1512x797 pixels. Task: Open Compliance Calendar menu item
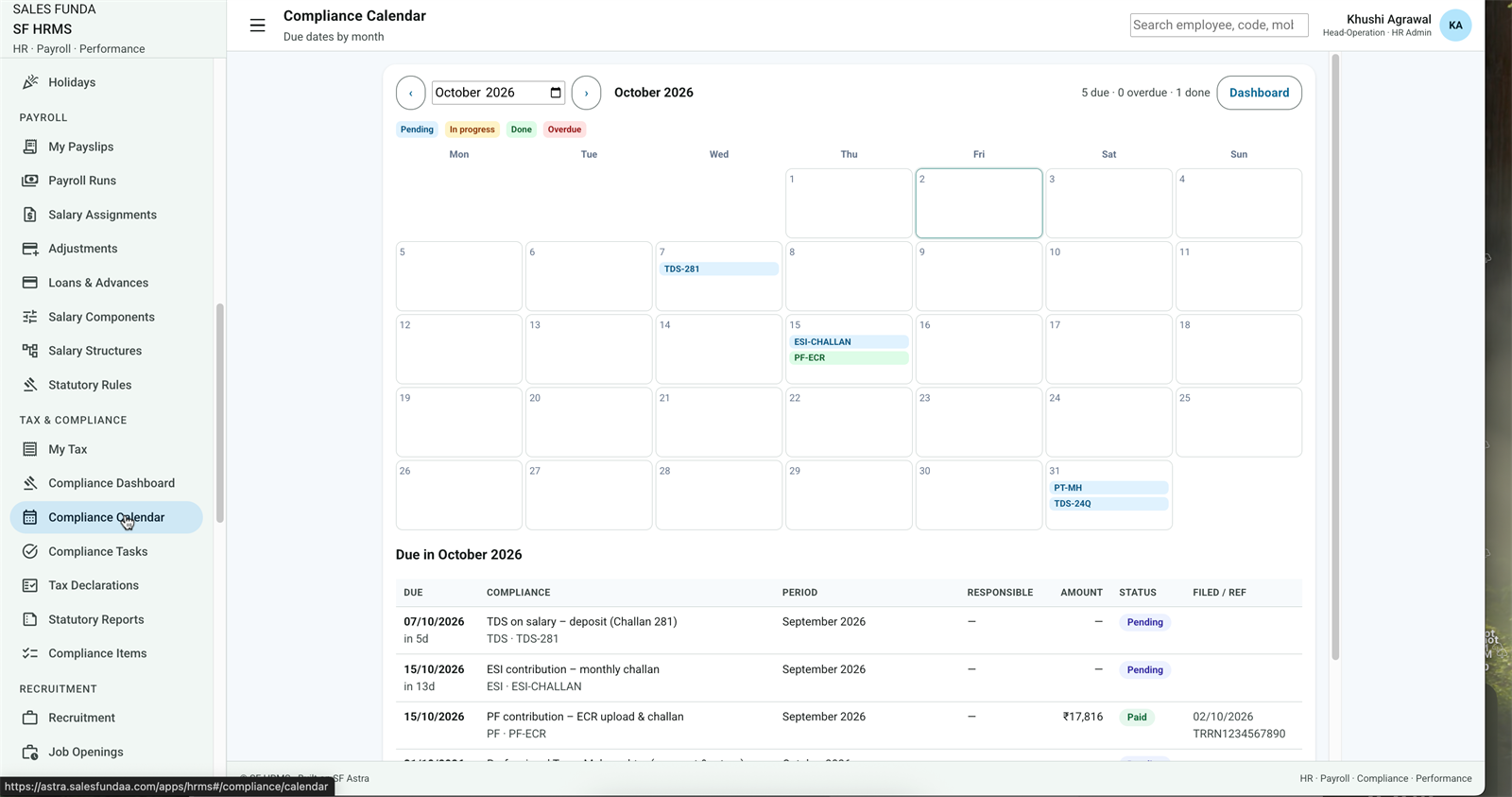(106, 517)
